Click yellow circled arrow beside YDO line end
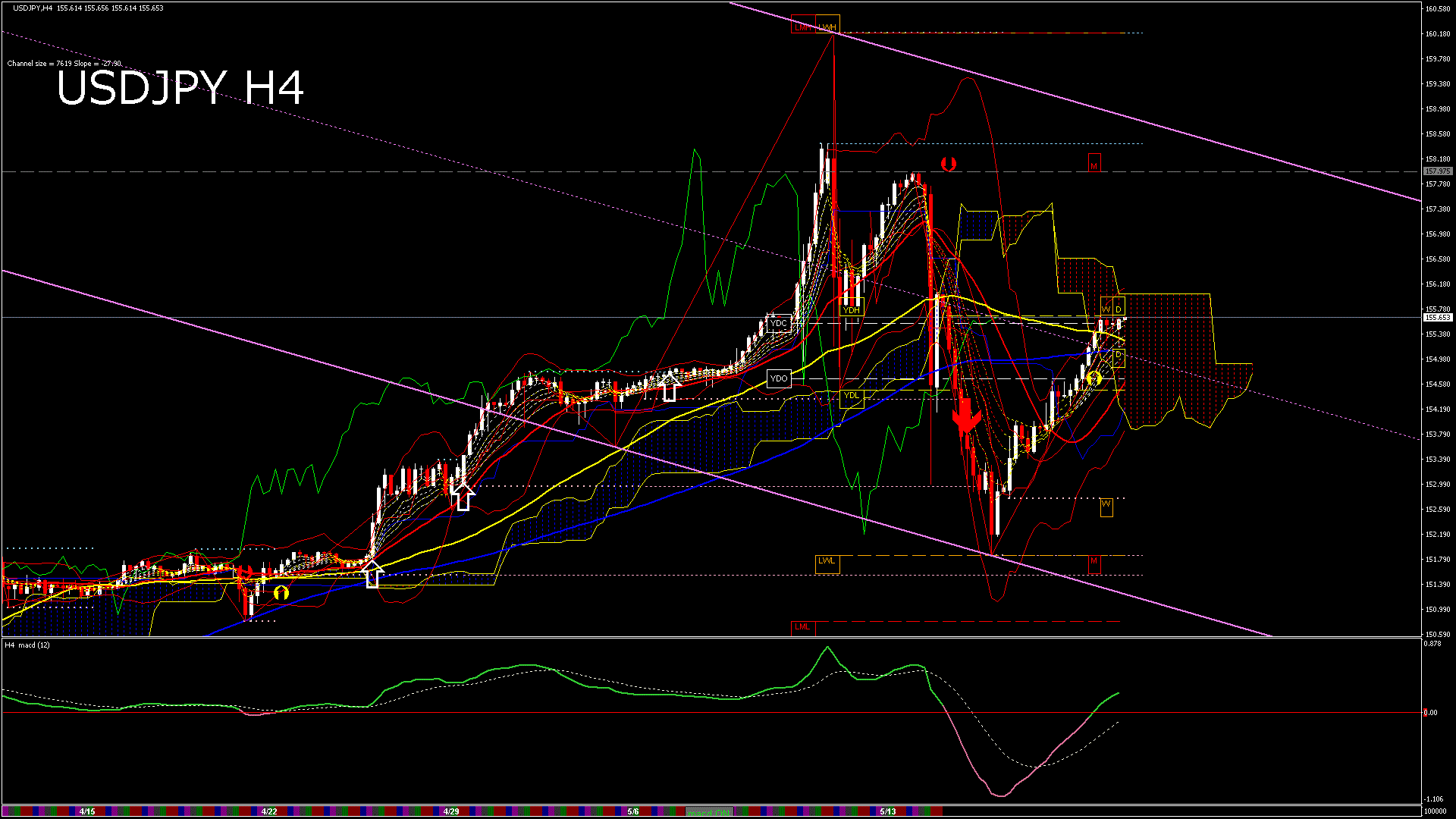 tap(1094, 378)
